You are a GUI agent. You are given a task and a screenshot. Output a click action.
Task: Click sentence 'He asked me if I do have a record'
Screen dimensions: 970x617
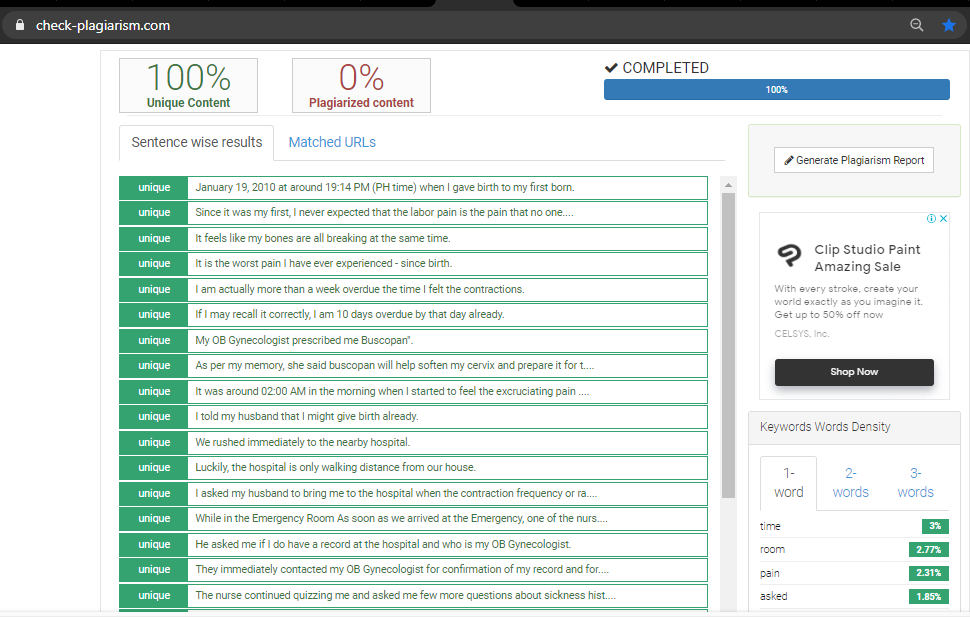tap(383, 545)
